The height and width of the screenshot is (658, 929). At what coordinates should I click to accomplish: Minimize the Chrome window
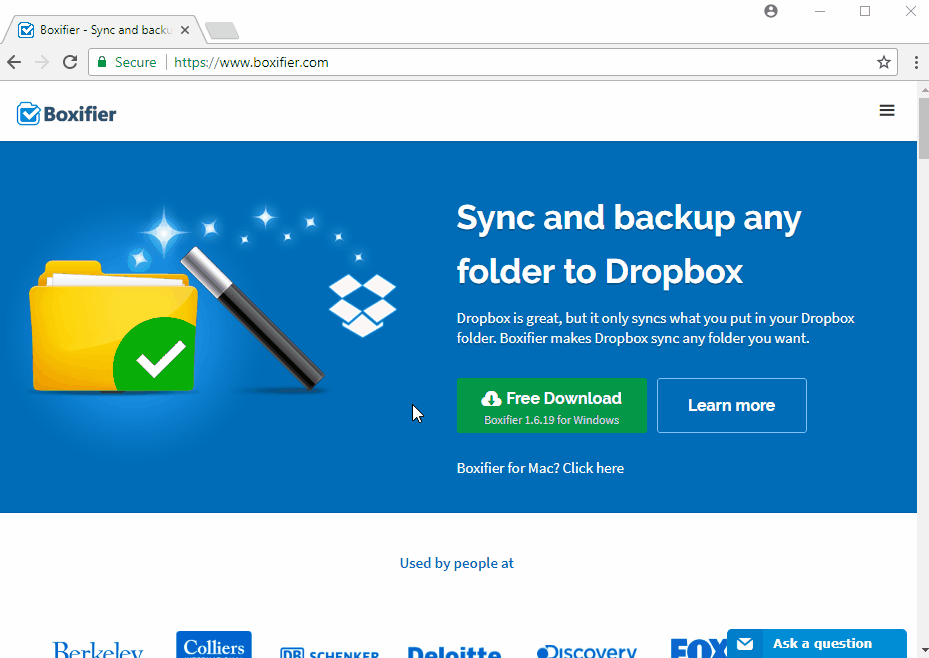point(820,11)
